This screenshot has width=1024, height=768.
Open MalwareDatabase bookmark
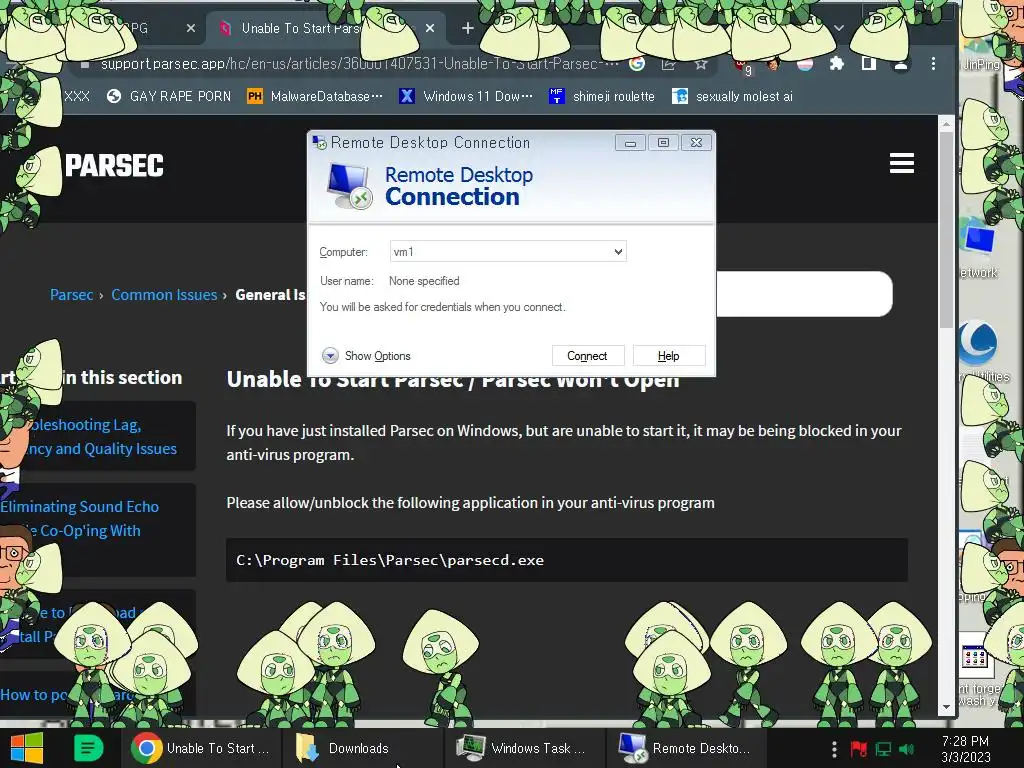pyautogui.click(x=315, y=97)
